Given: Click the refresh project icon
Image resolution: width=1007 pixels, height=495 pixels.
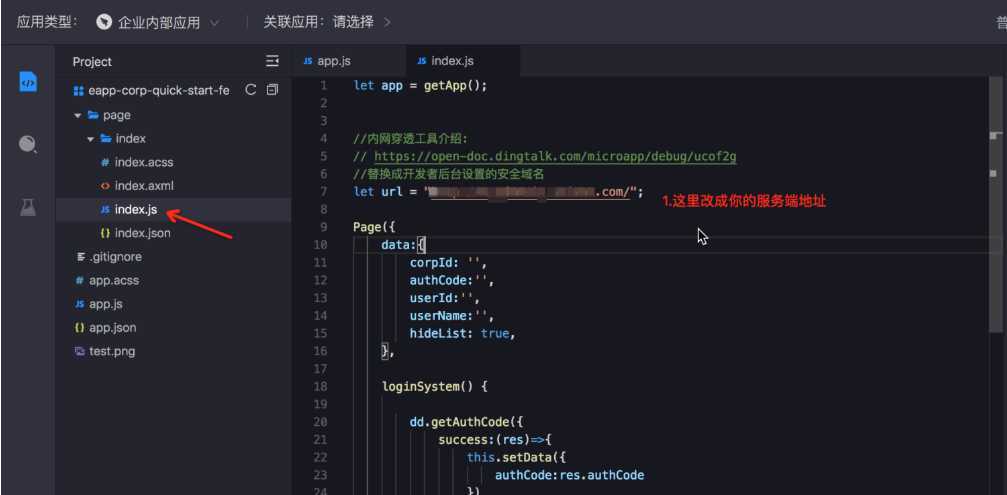Looking at the screenshot, I should pos(251,91).
